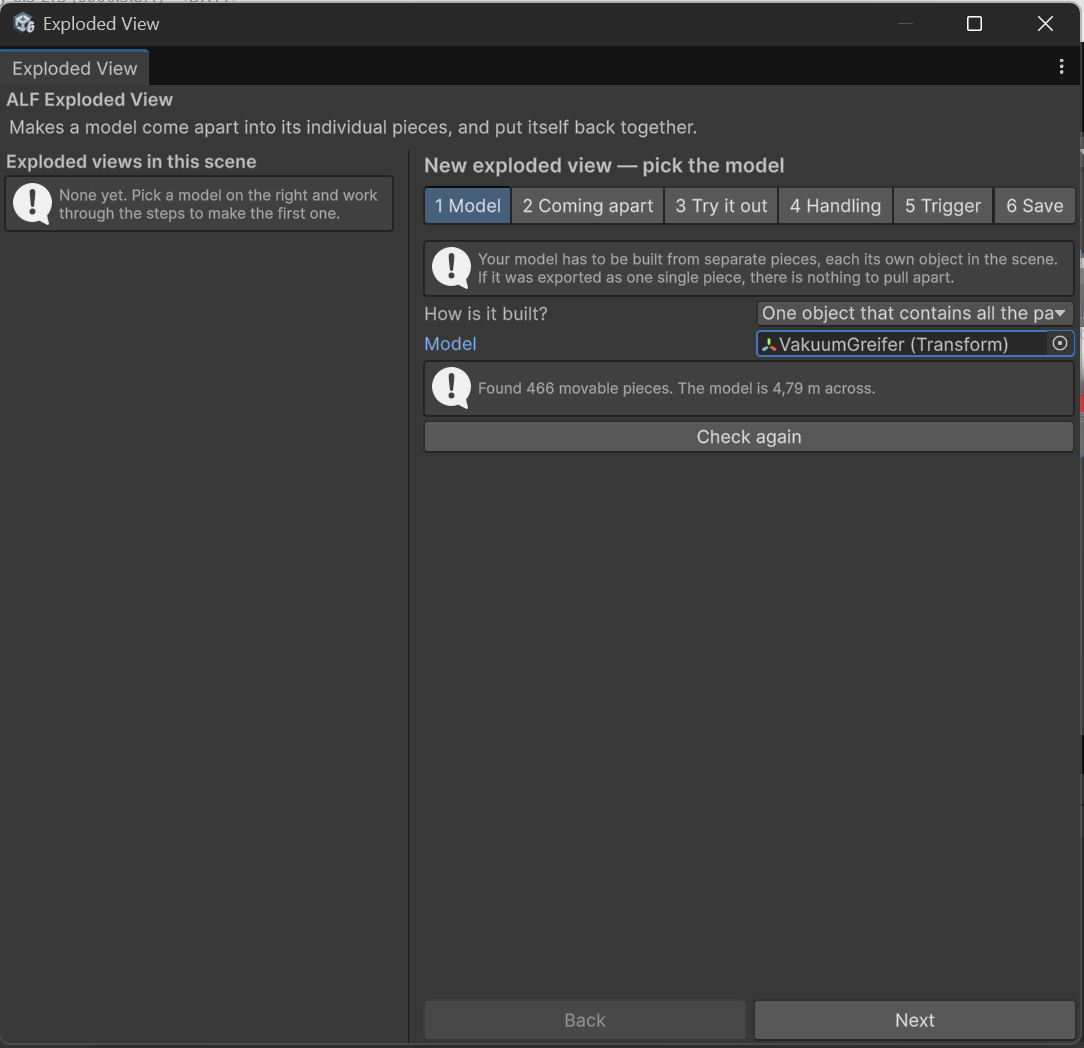Viewport: 1084px width, 1048px height.
Task: Click the info icon beside 'Your model has to be built'
Action: click(451, 268)
